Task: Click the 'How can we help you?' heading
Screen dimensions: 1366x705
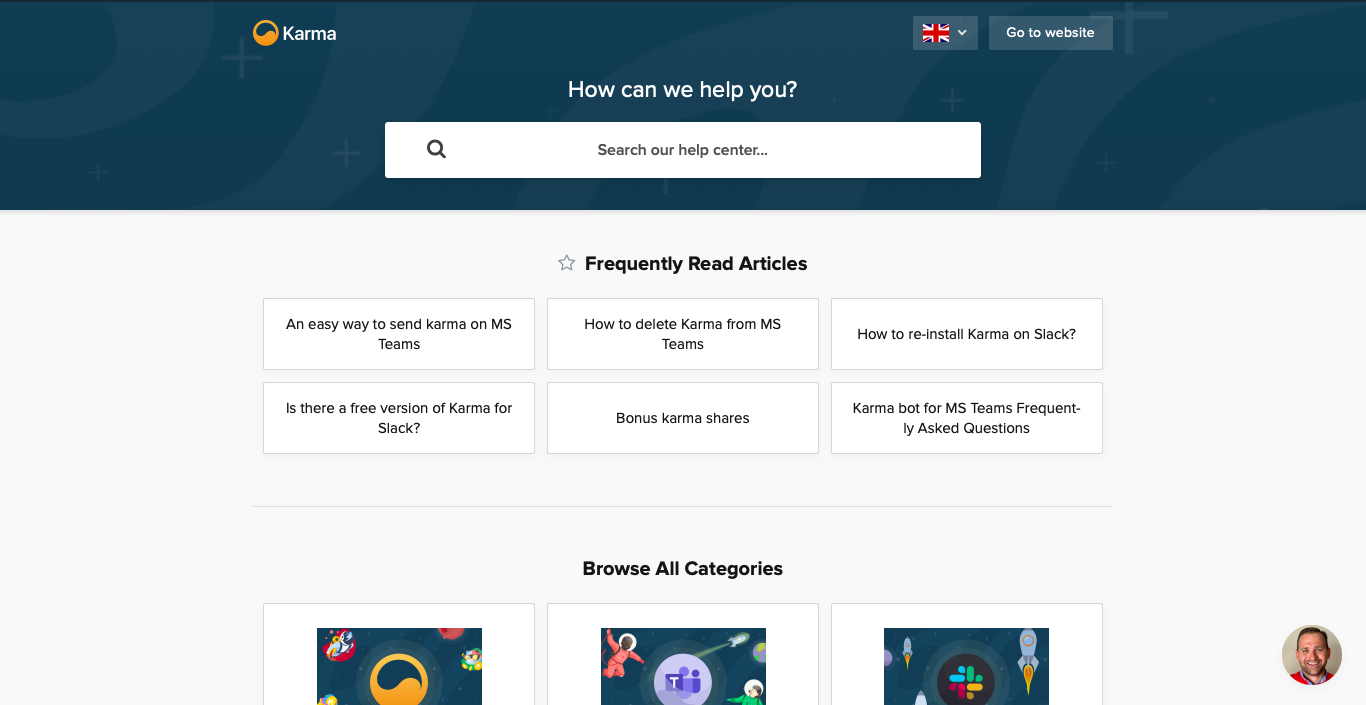Action: pyautogui.click(x=683, y=90)
